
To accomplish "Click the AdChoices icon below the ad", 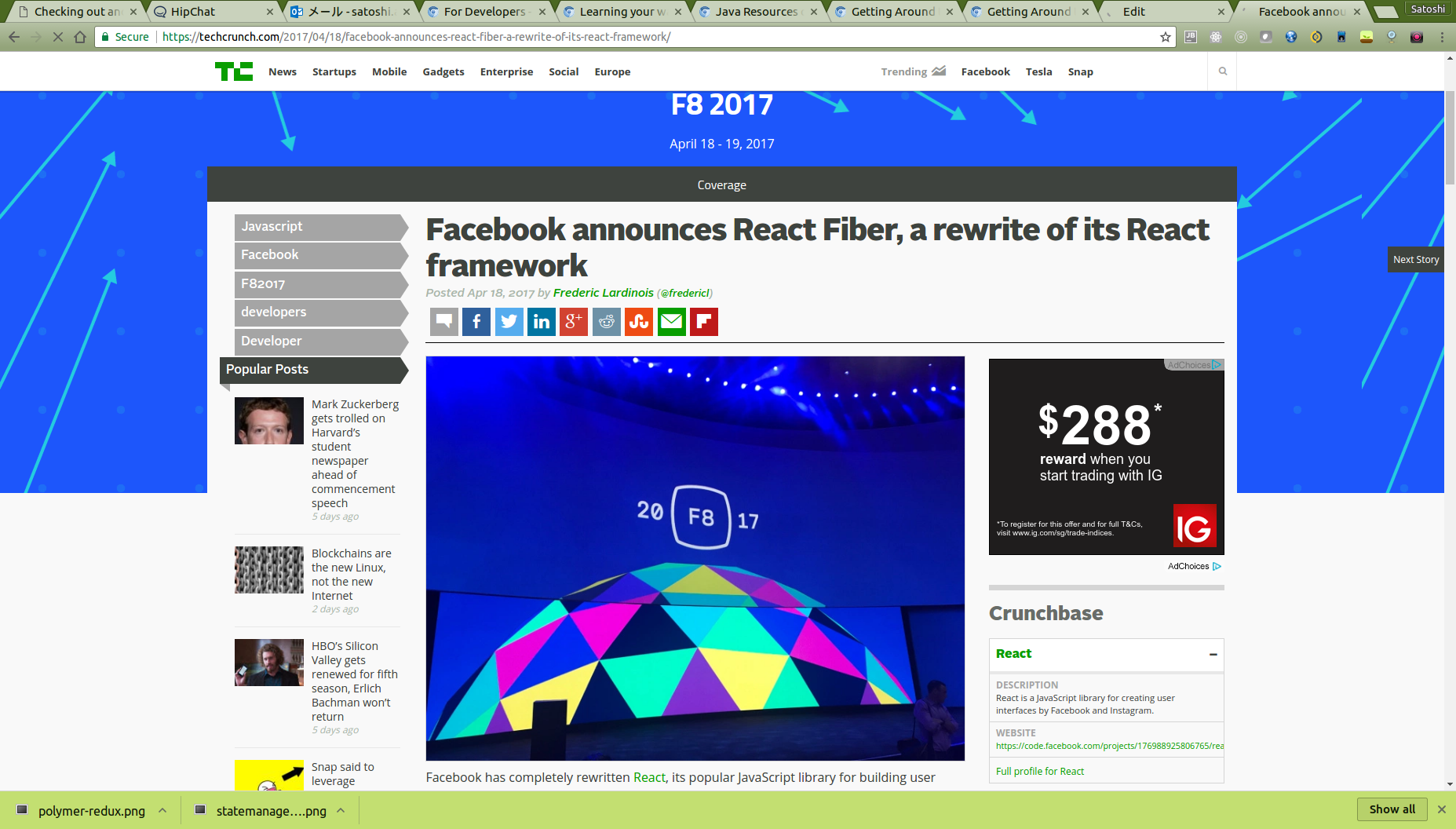I will [1217, 566].
